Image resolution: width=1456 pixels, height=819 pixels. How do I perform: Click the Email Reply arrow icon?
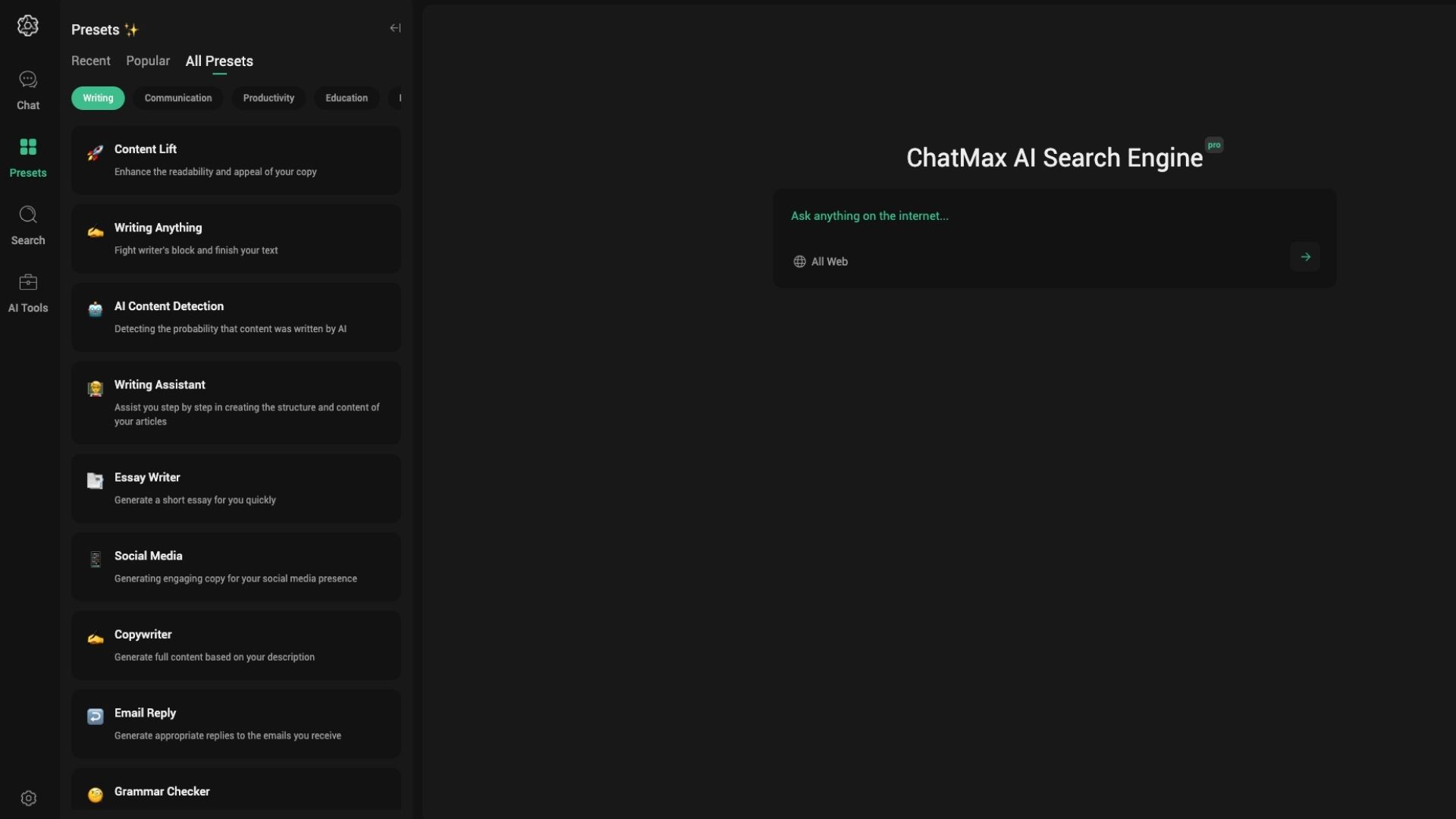coord(95,717)
